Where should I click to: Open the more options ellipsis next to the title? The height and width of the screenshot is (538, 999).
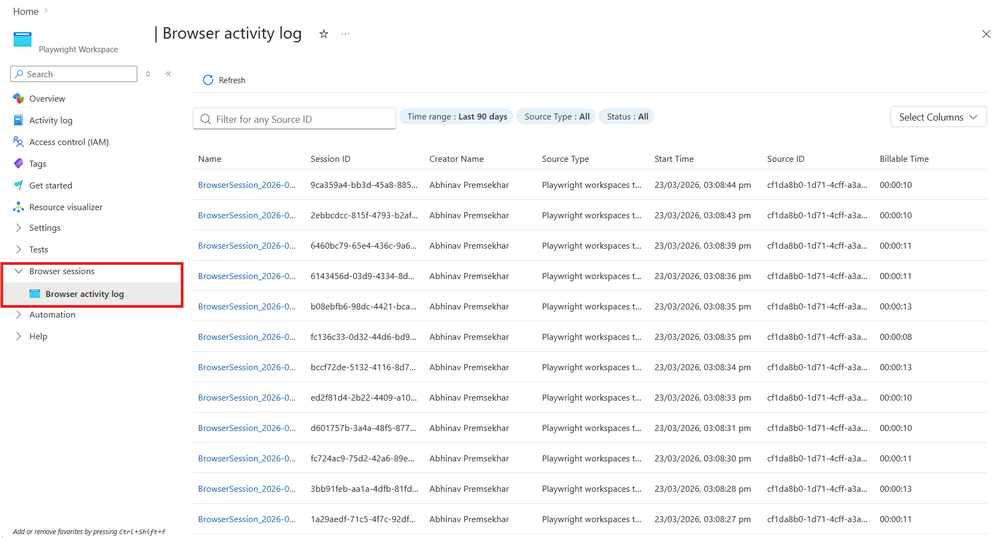click(345, 34)
